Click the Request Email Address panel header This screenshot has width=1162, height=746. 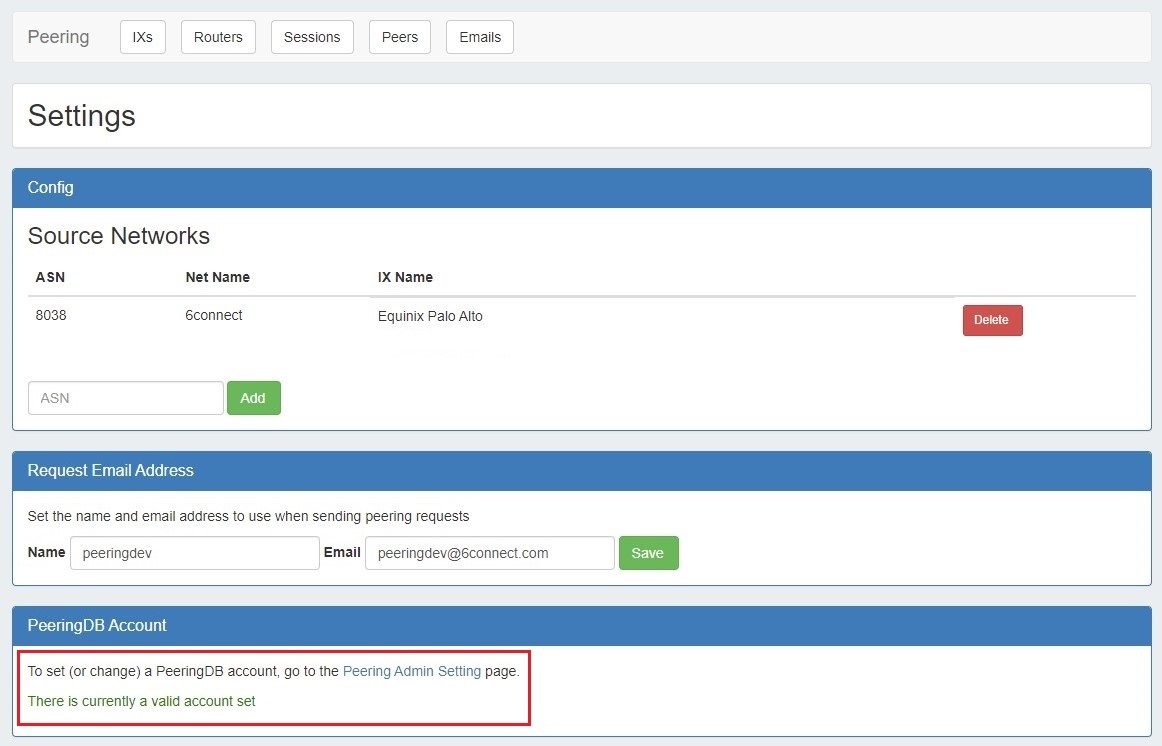[581, 471]
